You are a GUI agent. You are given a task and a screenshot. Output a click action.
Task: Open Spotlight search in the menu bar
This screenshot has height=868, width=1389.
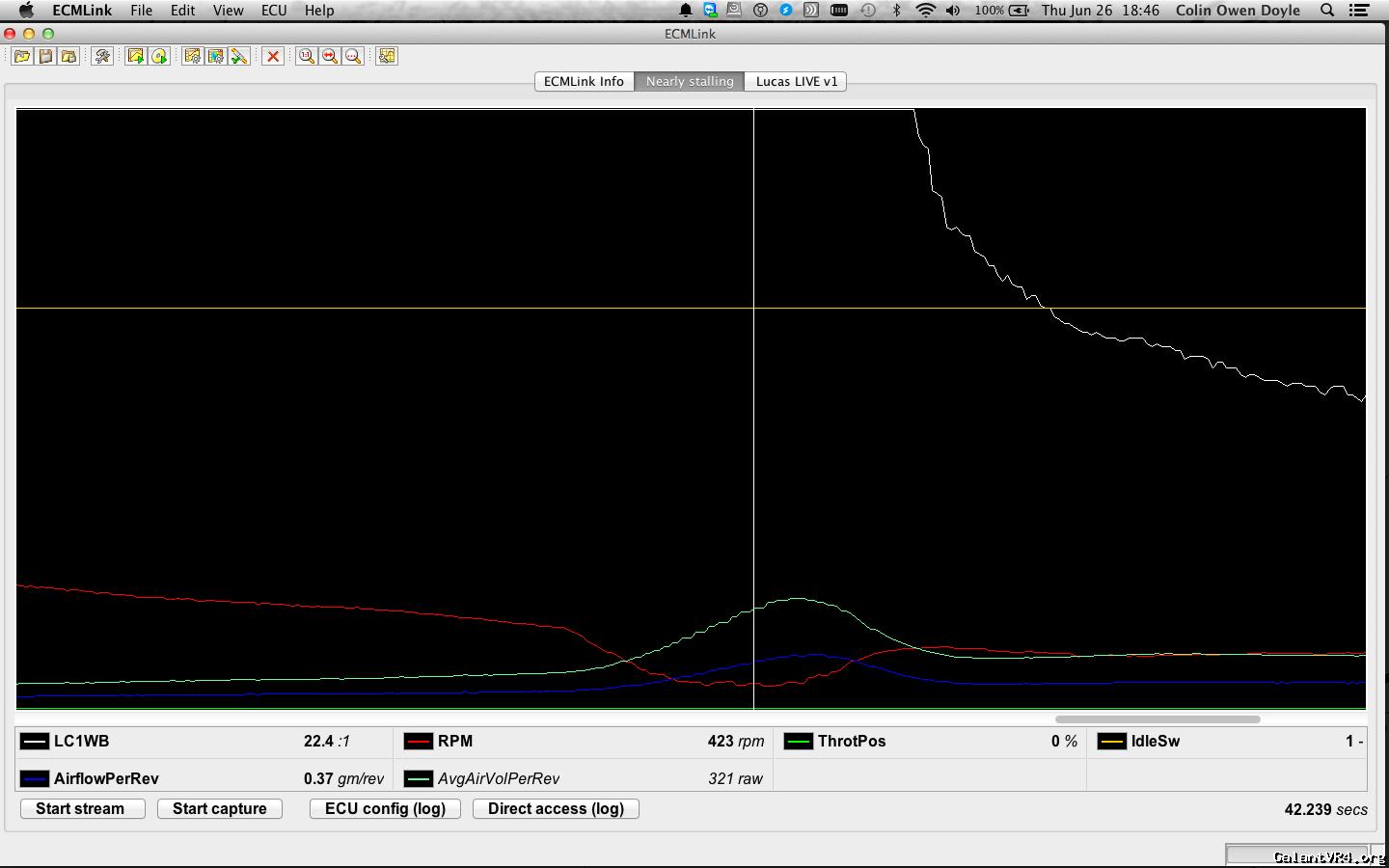1327,11
